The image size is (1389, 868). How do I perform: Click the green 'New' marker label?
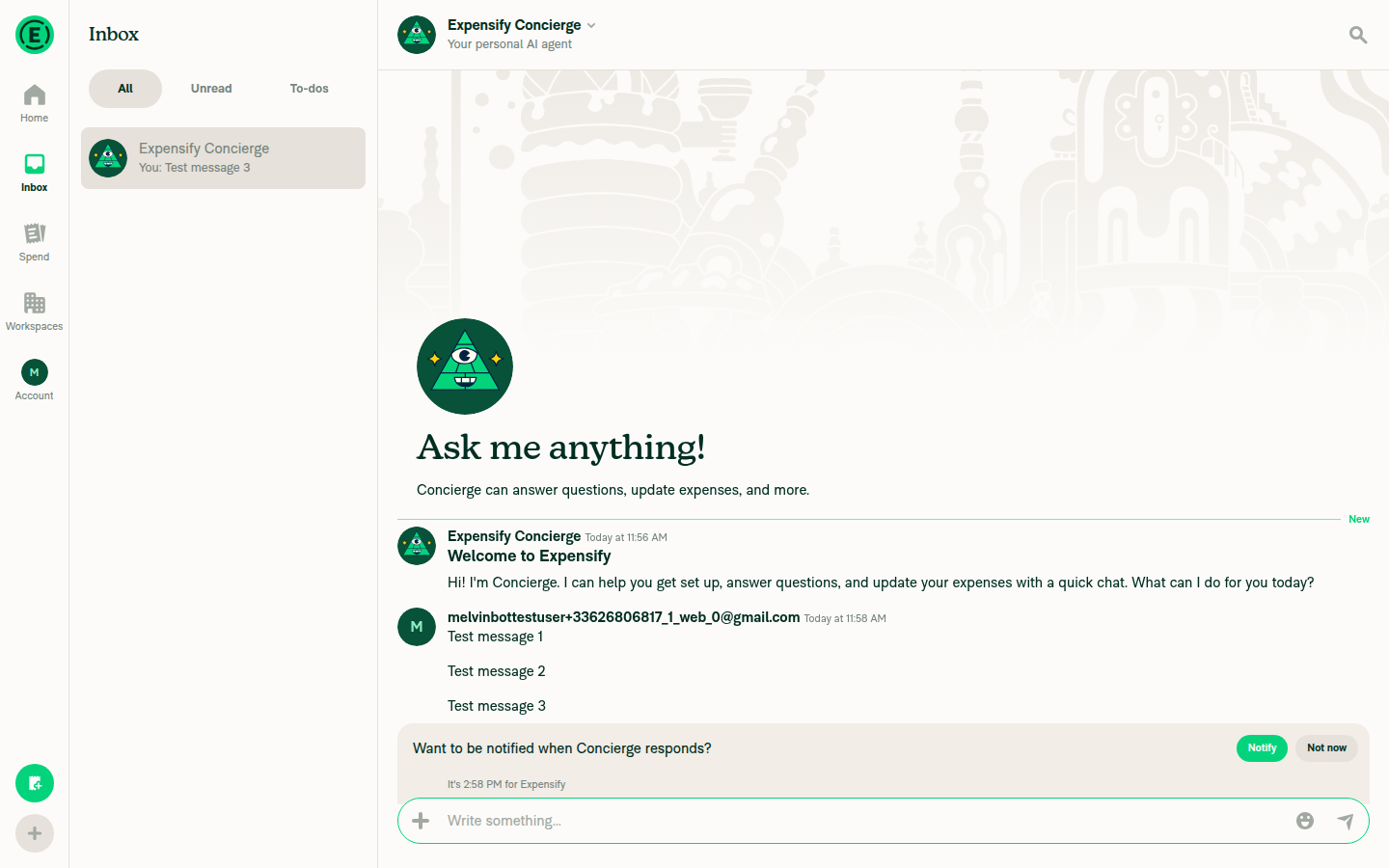point(1359,519)
